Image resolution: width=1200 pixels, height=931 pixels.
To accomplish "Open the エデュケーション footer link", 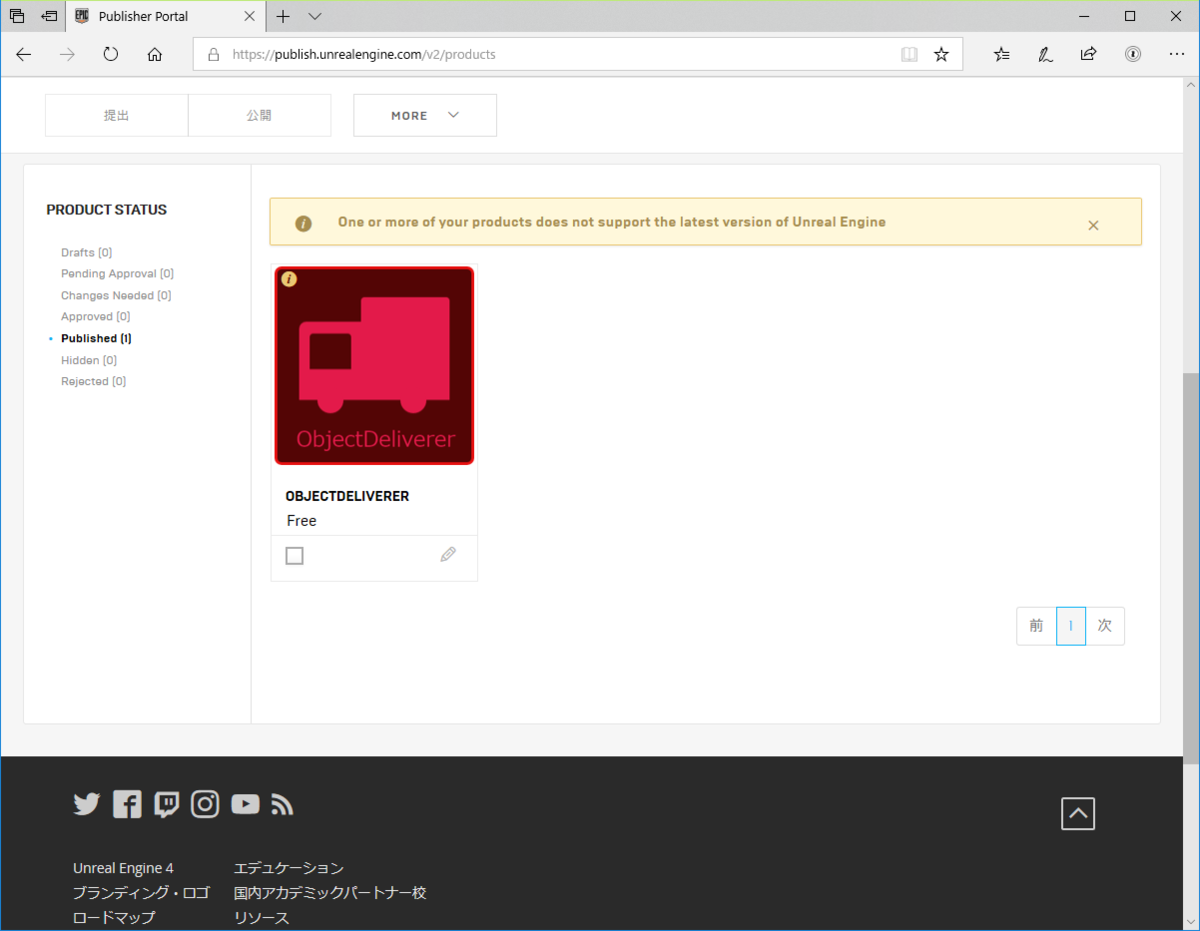I will click(289, 868).
